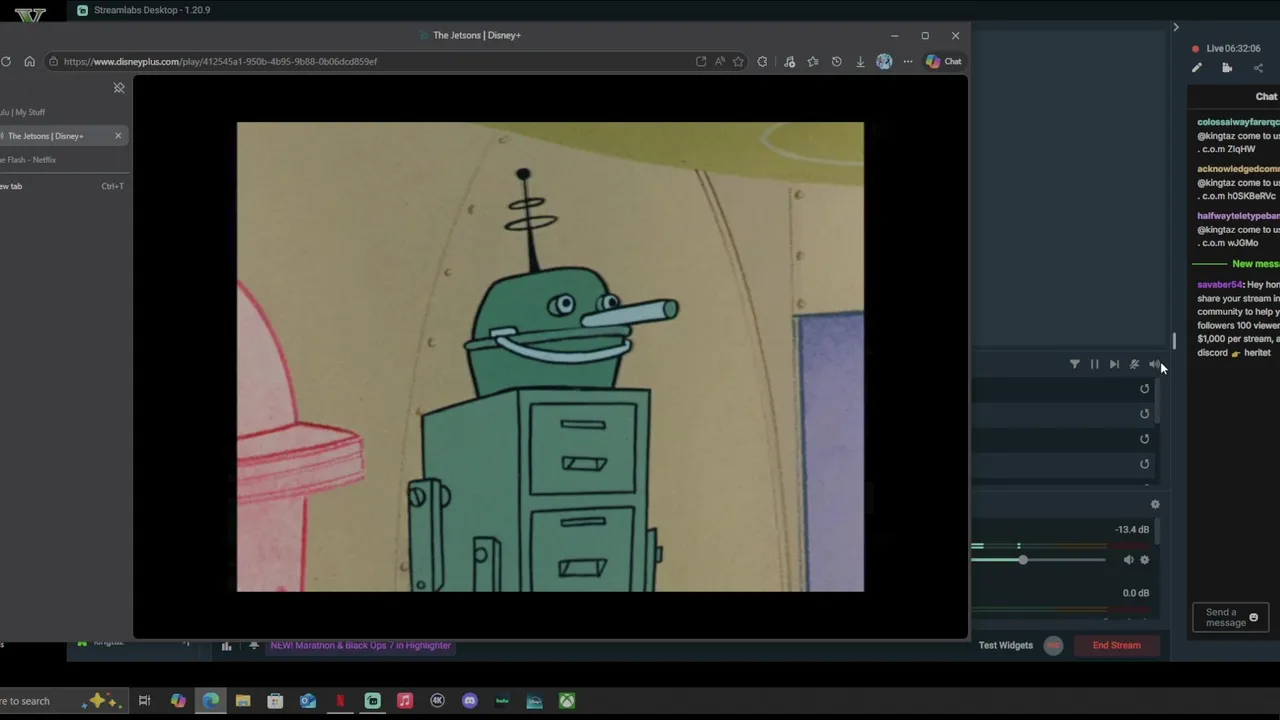Launch Netflix from the taskbar

click(x=340, y=701)
